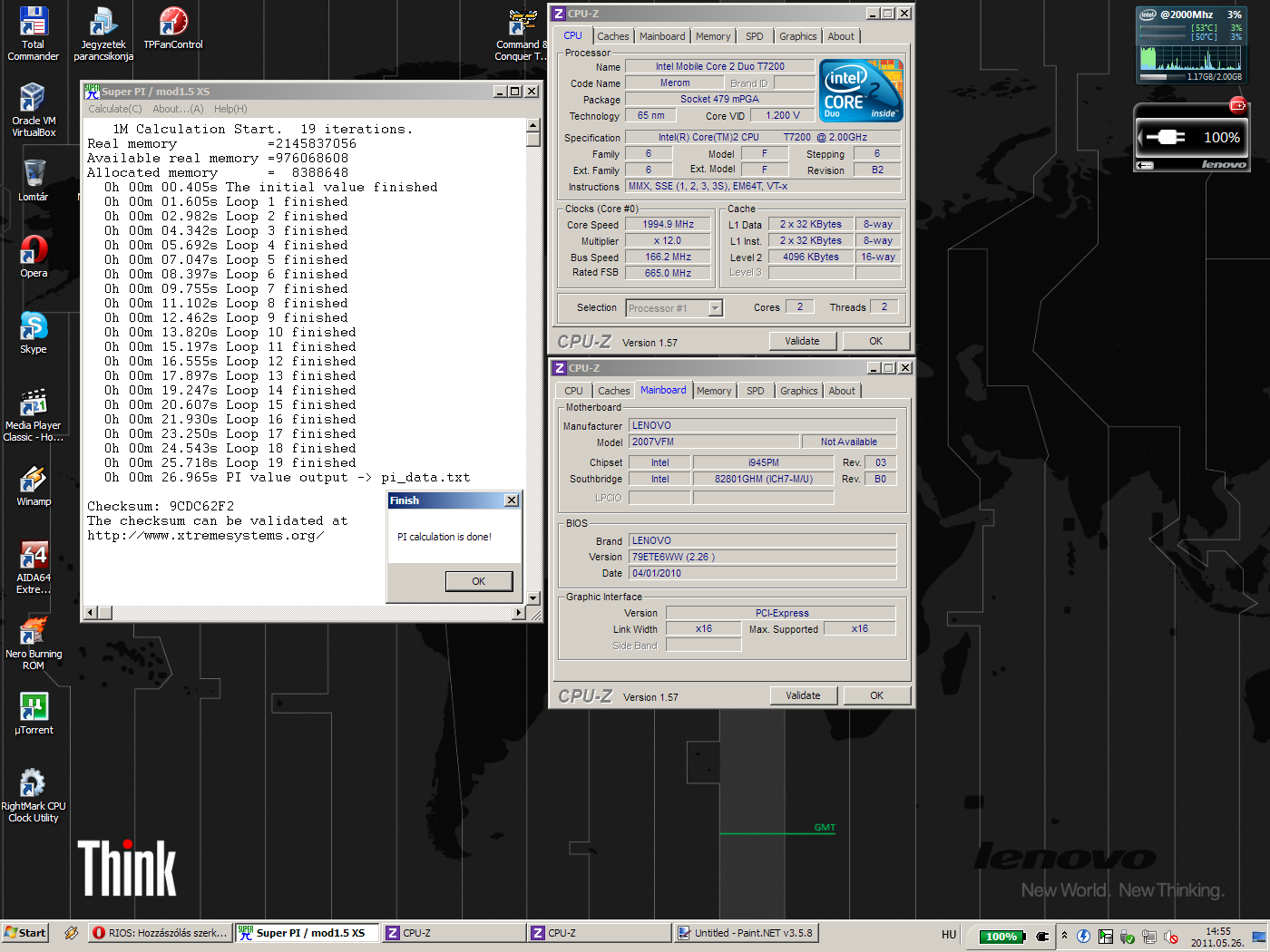Screen dimensions: 1270x952
Task: Show hidden tray icons chevron
Action: (1064, 936)
